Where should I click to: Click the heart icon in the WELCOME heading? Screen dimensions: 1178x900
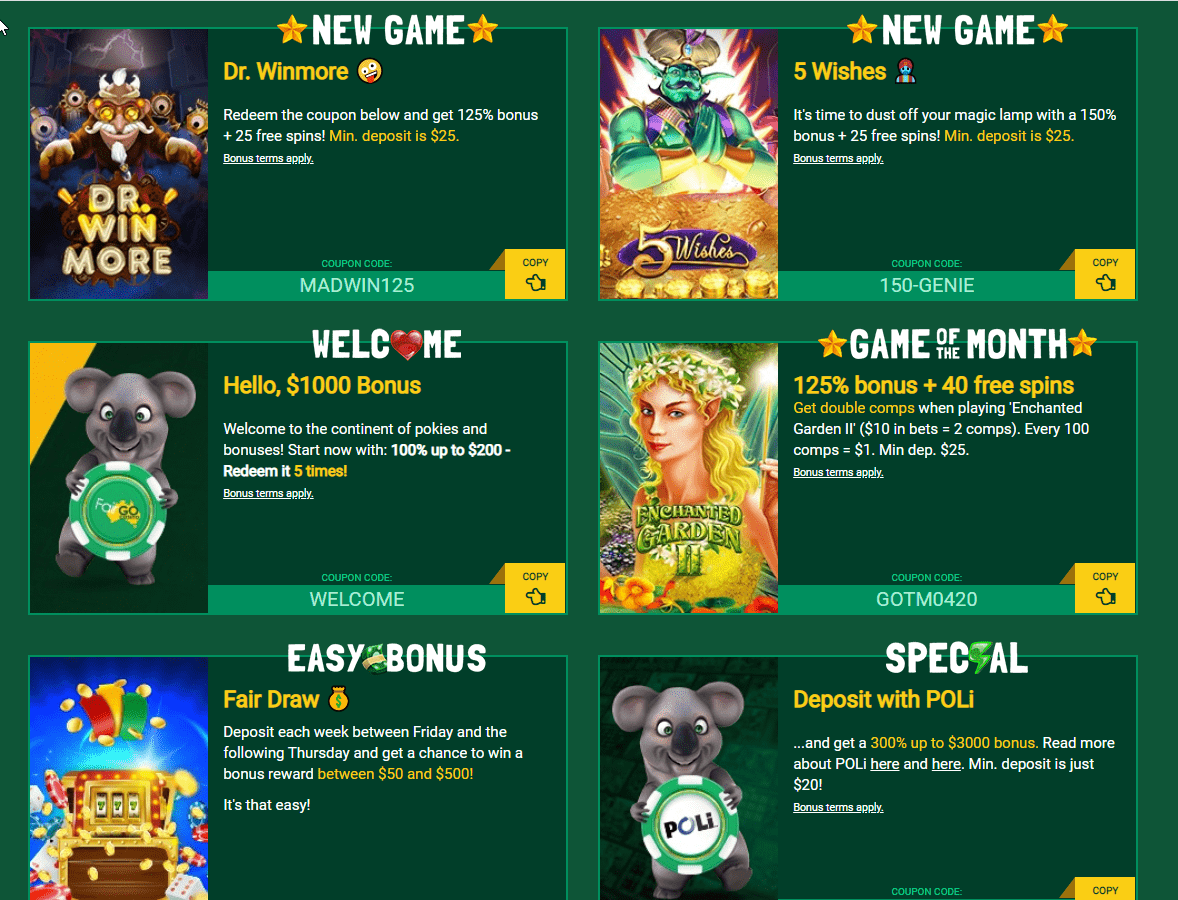[x=406, y=345]
